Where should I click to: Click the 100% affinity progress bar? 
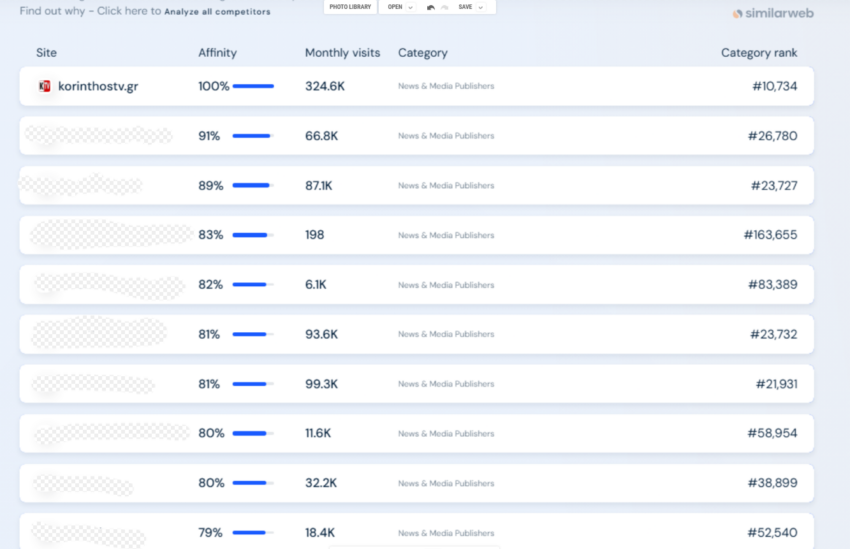[x=253, y=86]
